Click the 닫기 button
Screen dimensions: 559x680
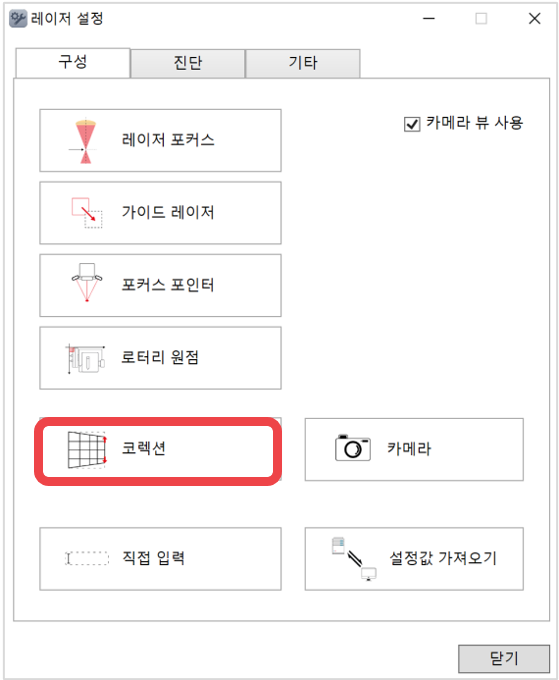504,659
